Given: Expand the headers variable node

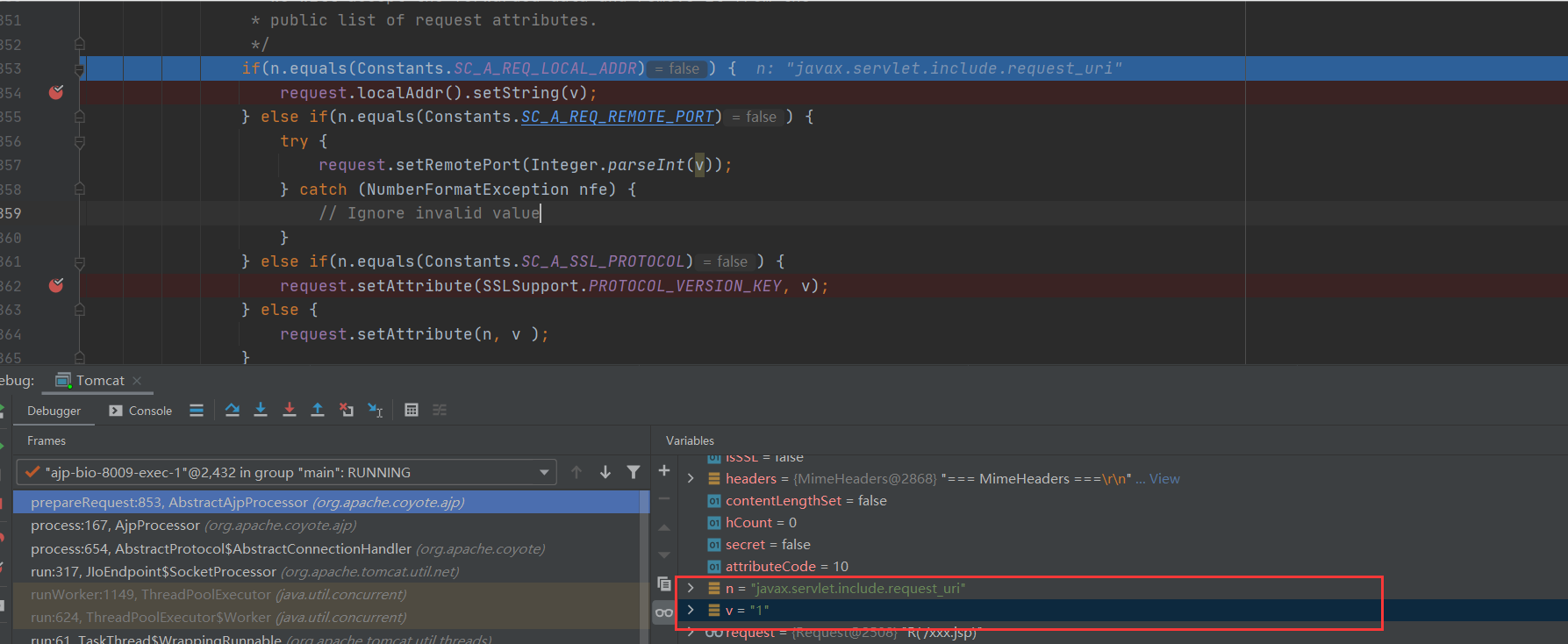Looking at the screenshot, I should point(691,478).
